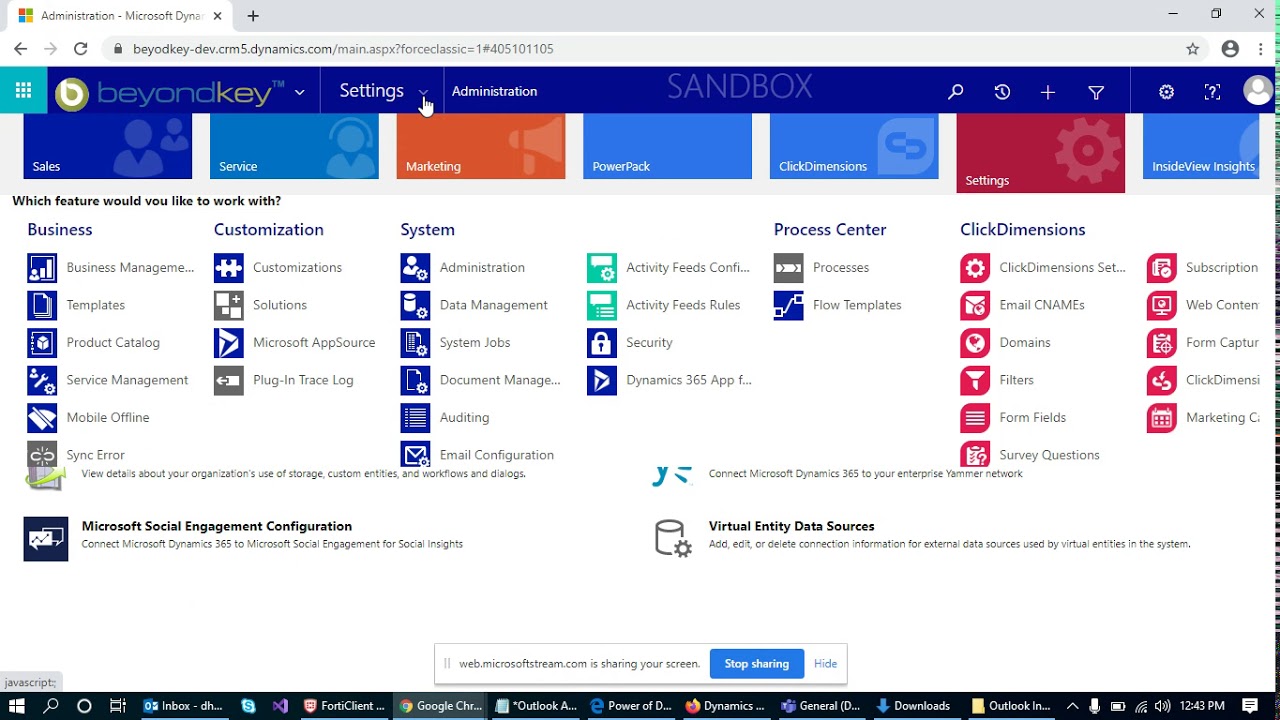Screen dimensions: 1280x720
Task: Click the Microsoft AppSource icon
Action: click(x=229, y=343)
